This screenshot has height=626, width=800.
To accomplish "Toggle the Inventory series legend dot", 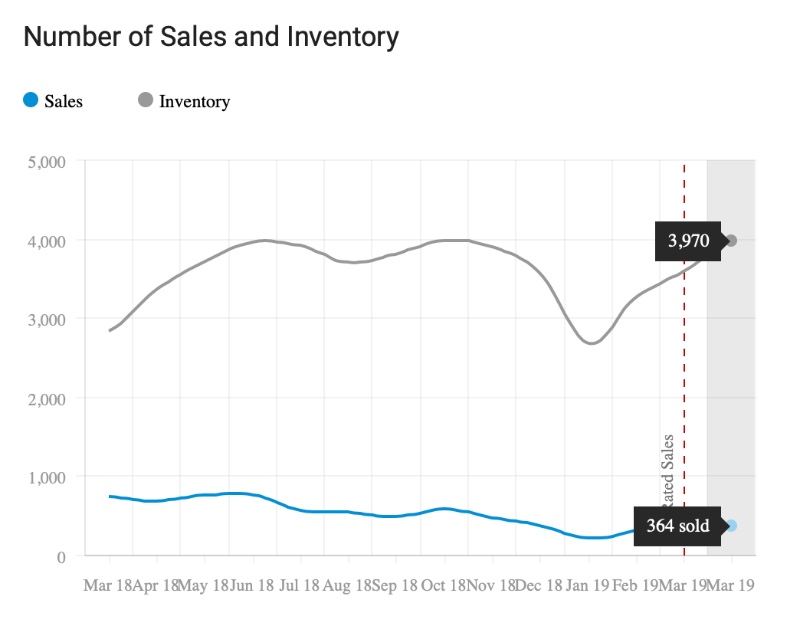I will click(x=145, y=100).
